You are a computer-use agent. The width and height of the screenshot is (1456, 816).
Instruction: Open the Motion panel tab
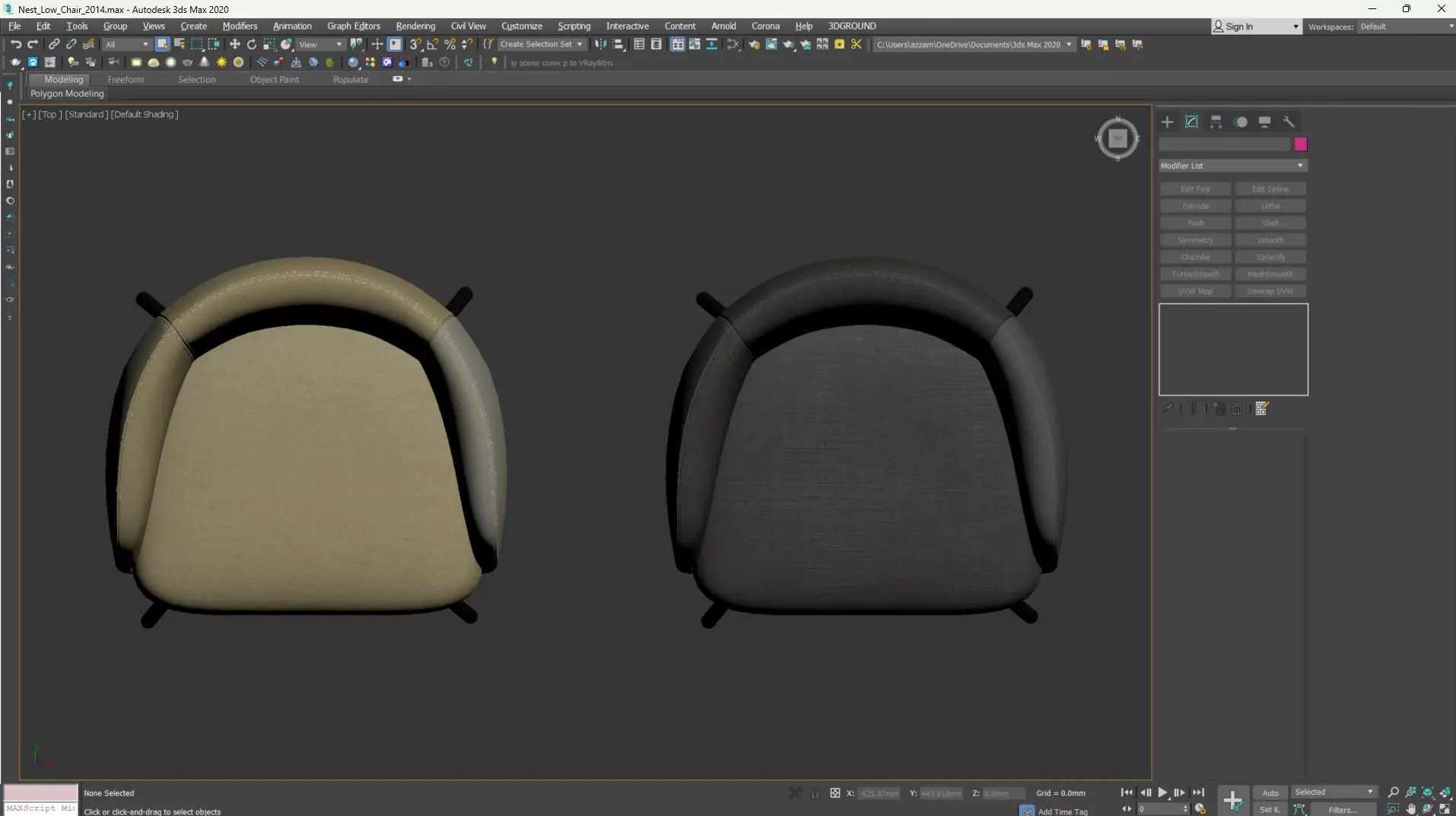pyautogui.click(x=1241, y=122)
